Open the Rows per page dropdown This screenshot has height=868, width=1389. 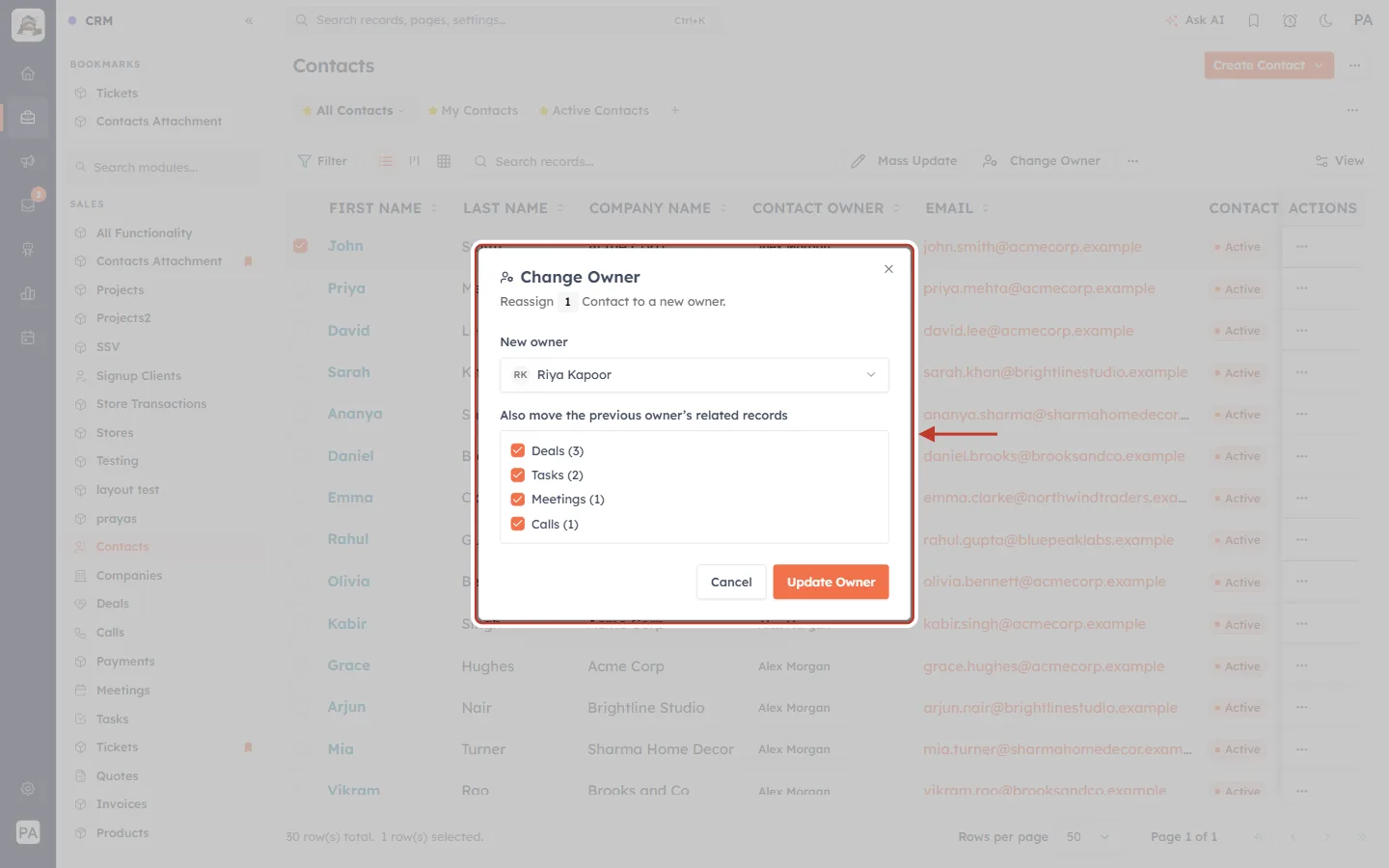click(x=1087, y=837)
